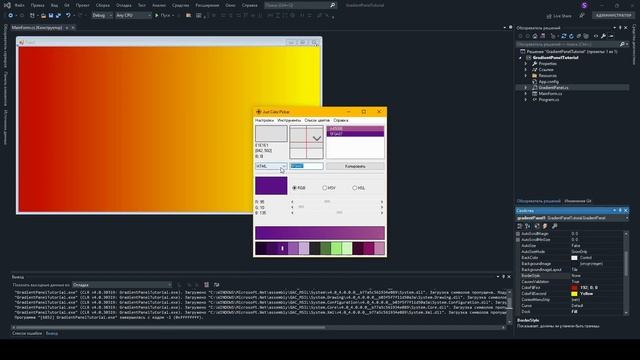The height and width of the screenshot is (360, 640).
Task: Open the Сборка menu
Action: point(102,5)
